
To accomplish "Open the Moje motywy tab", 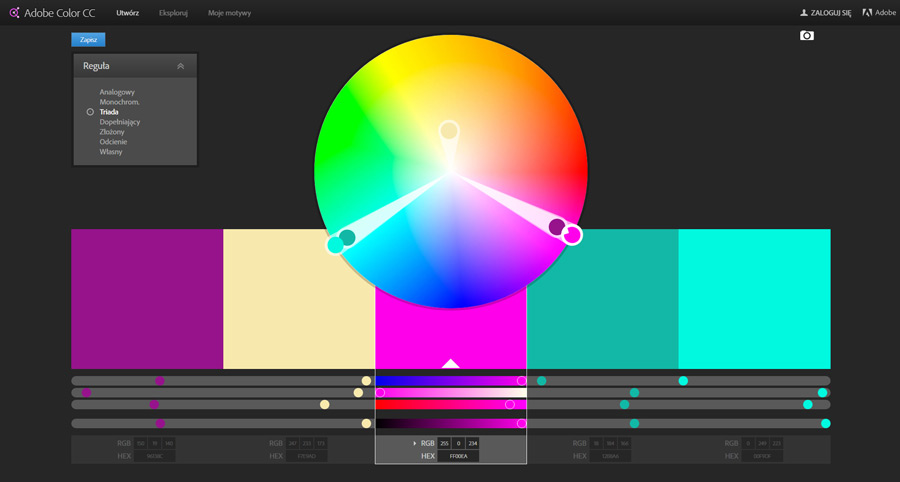I will [x=229, y=13].
